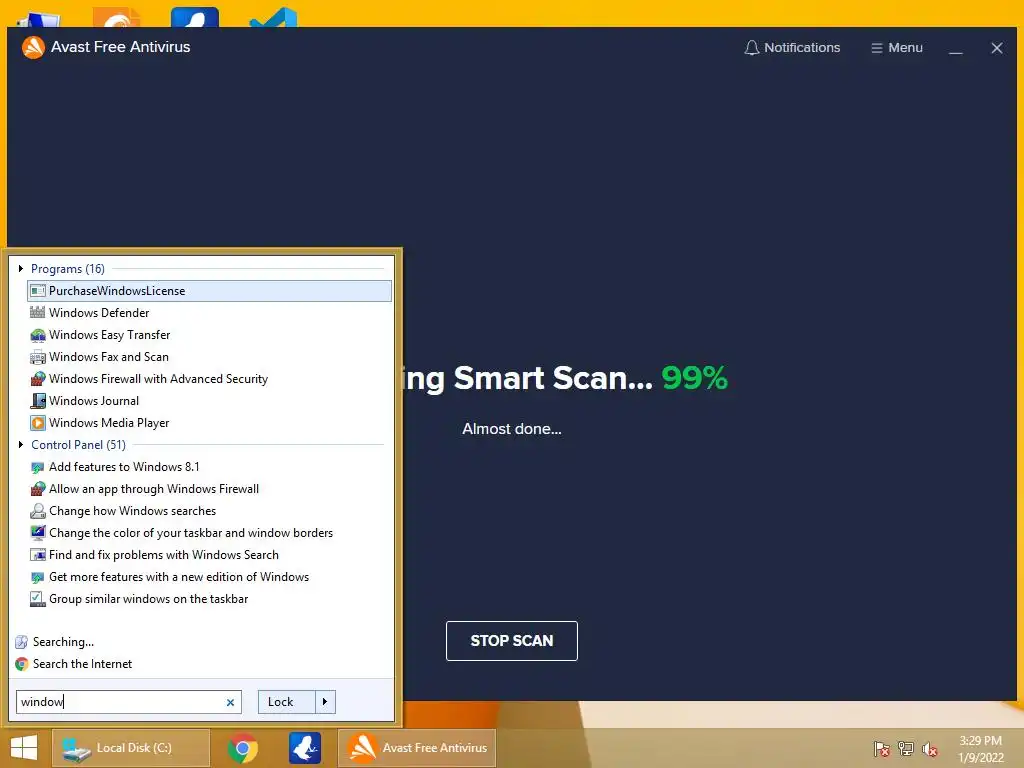Screen dimensions: 1024x768
Task: Click Chrome icon beside Search the Internet
Action: pyautogui.click(x=22, y=664)
